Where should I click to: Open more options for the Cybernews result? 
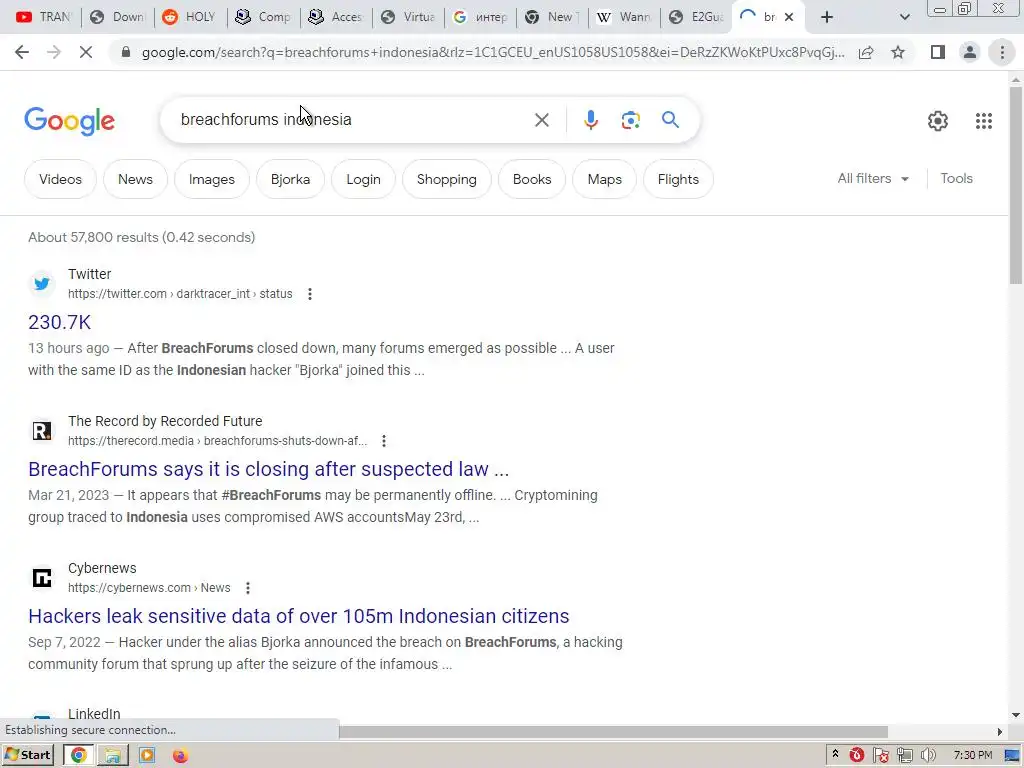tap(248, 588)
